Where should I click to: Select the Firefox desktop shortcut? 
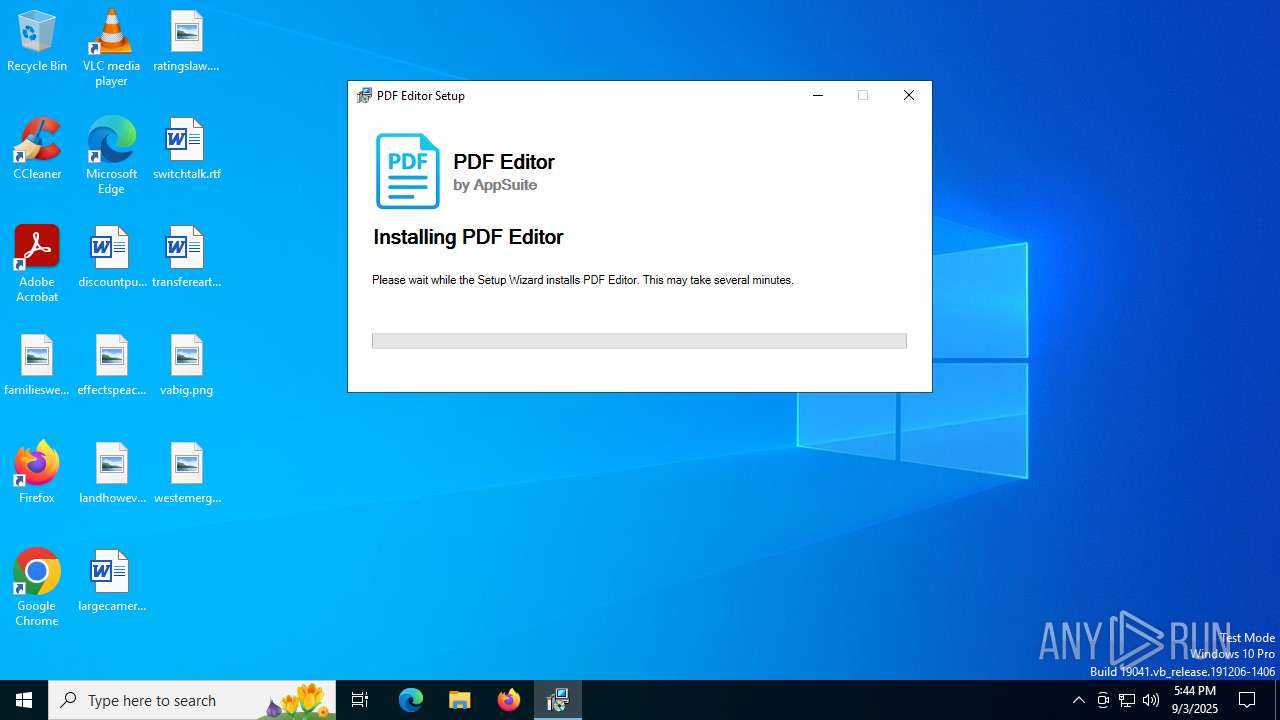(37, 474)
